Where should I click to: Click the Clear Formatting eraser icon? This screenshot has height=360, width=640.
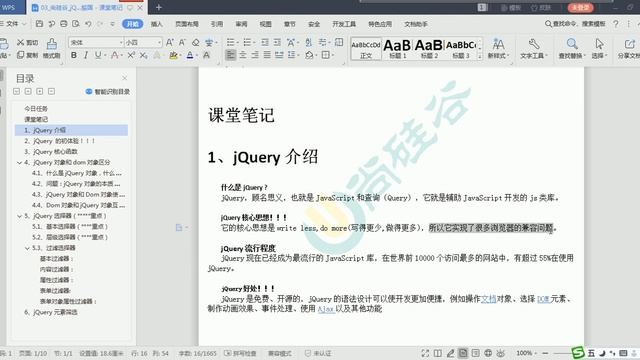[x=196, y=42]
